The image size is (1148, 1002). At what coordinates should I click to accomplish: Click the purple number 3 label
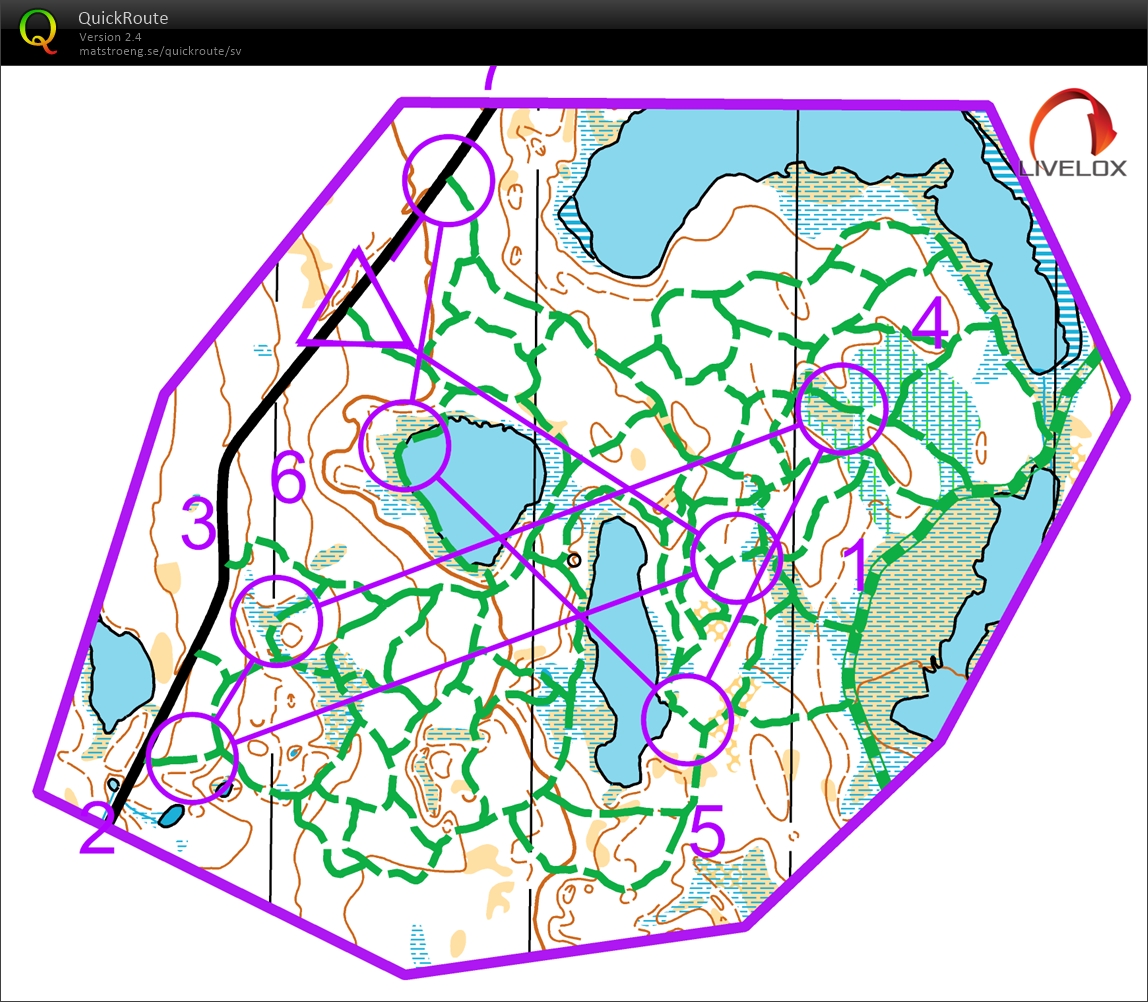coord(198,523)
